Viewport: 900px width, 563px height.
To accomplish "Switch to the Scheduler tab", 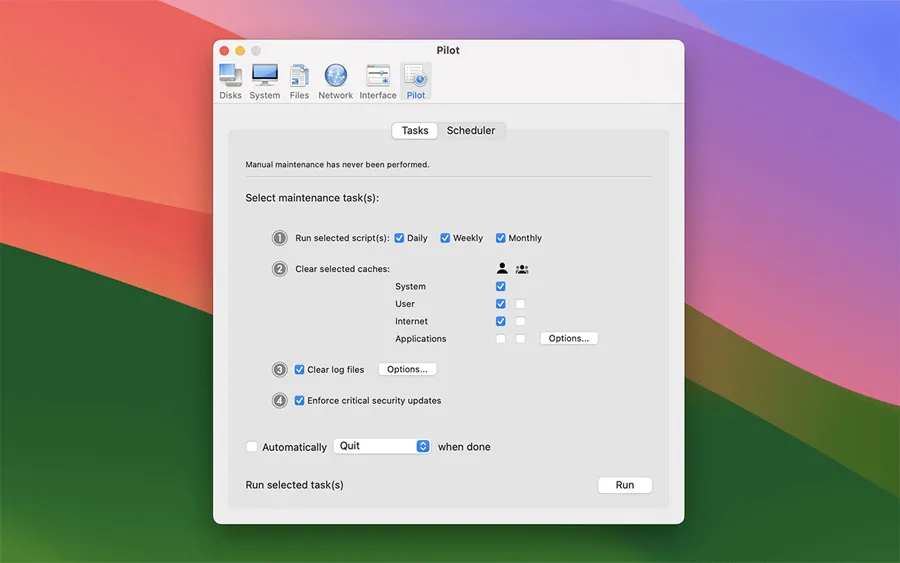I will (471, 131).
